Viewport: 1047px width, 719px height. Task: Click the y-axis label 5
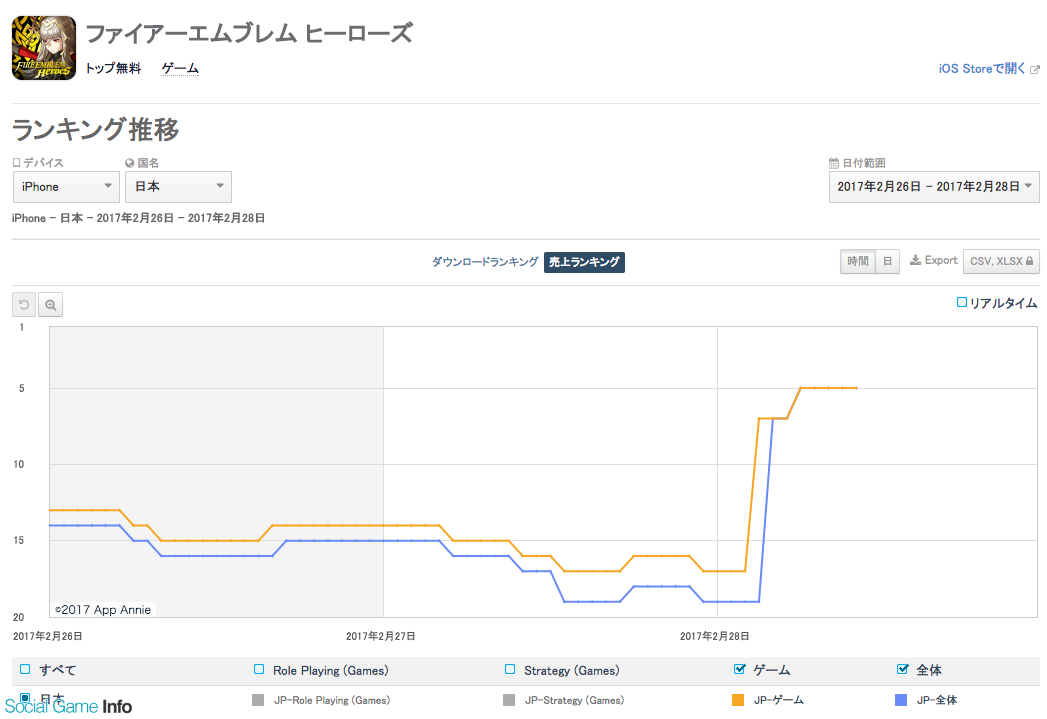(21, 389)
